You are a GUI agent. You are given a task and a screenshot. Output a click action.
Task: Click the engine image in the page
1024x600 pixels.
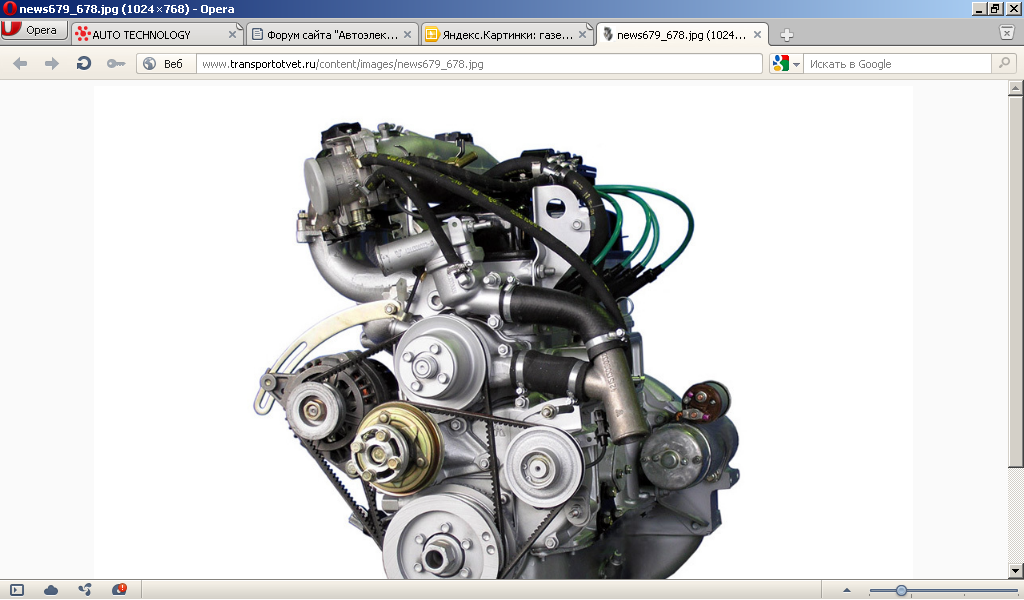[503, 332]
